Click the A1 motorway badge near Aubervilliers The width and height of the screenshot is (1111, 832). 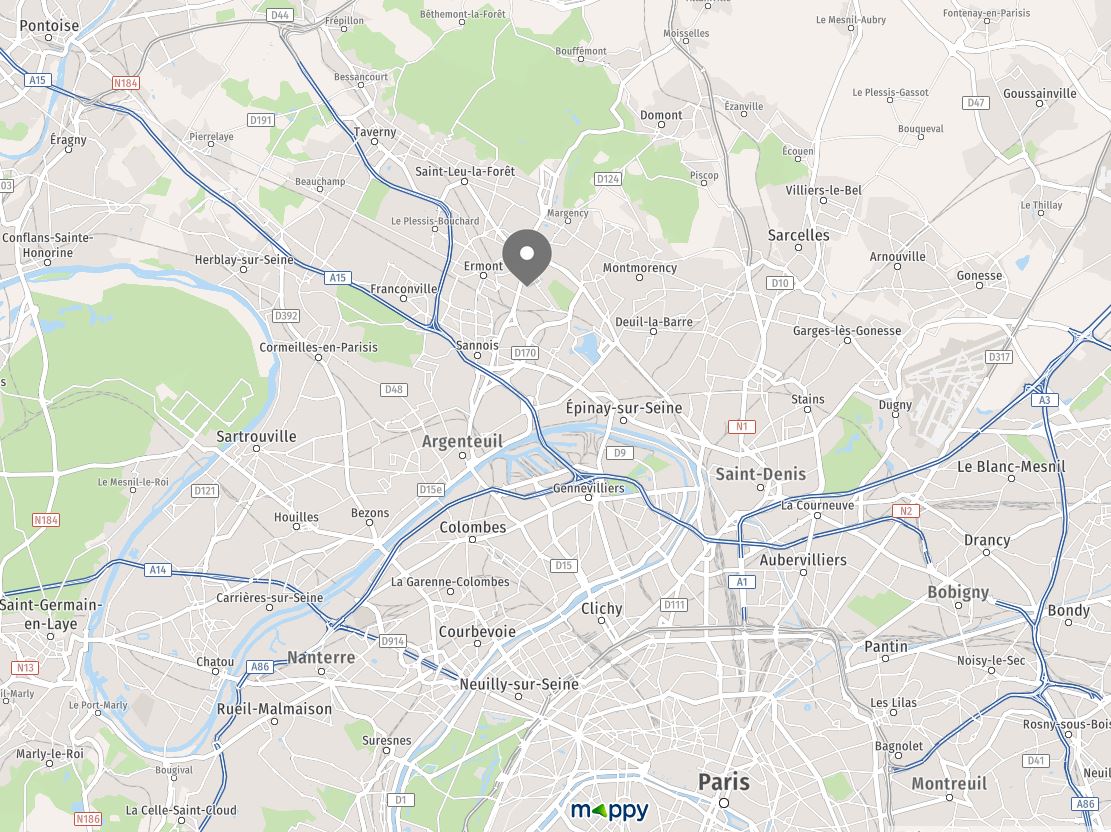pos(742,582)
